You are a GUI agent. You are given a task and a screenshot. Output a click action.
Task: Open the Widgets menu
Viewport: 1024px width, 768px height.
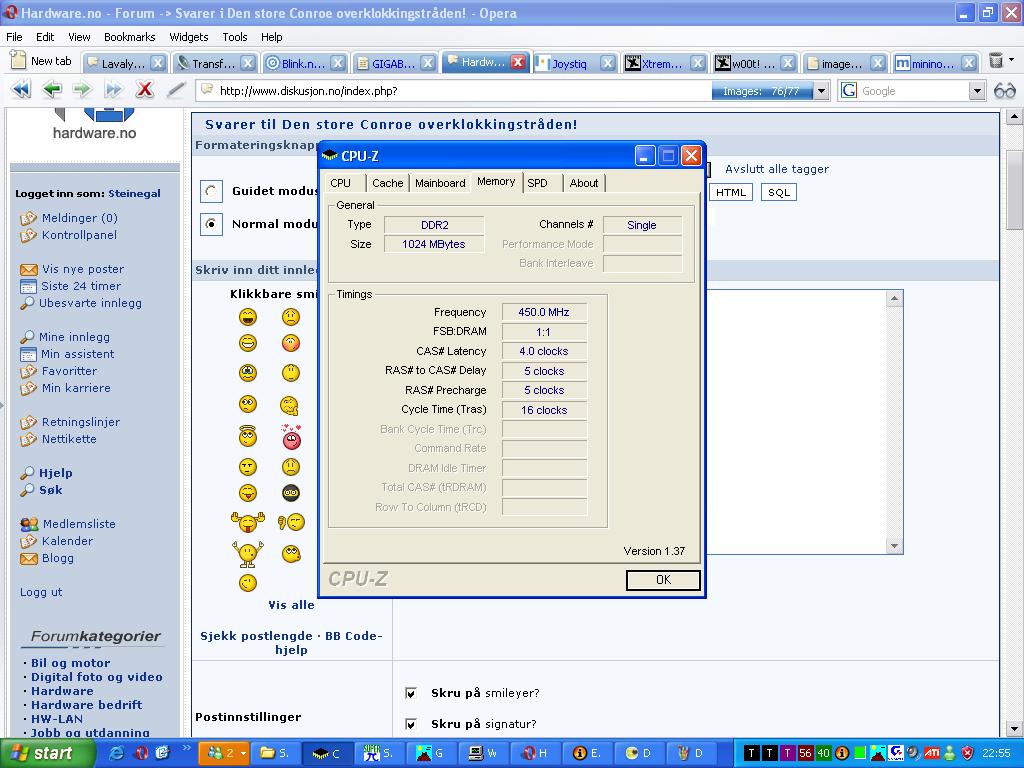[189, 37]
